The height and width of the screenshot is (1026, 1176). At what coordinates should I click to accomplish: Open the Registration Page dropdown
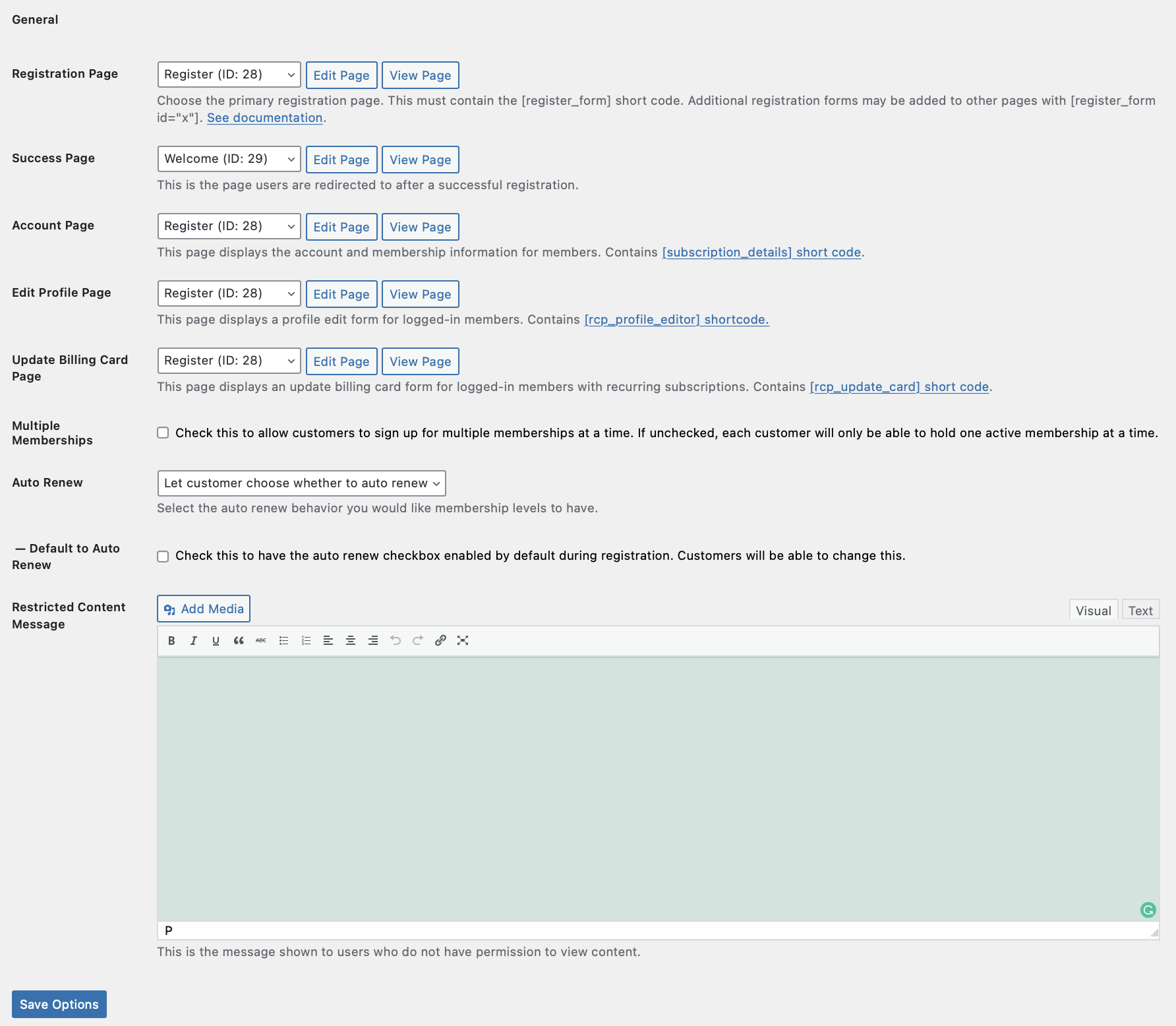[x=229, y=75]
